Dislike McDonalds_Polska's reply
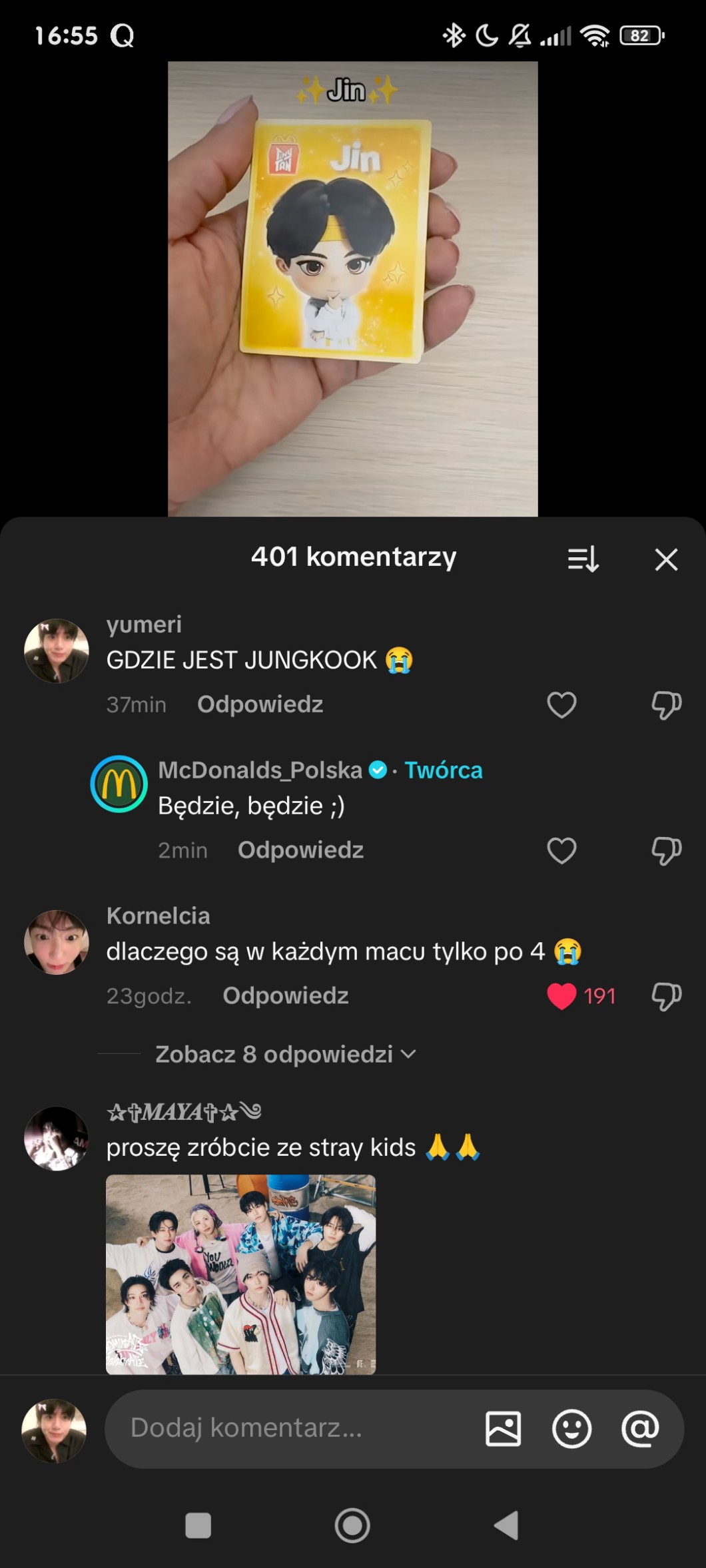The height and width of the screenshot is (1568, 706). (x=666, y=851)
